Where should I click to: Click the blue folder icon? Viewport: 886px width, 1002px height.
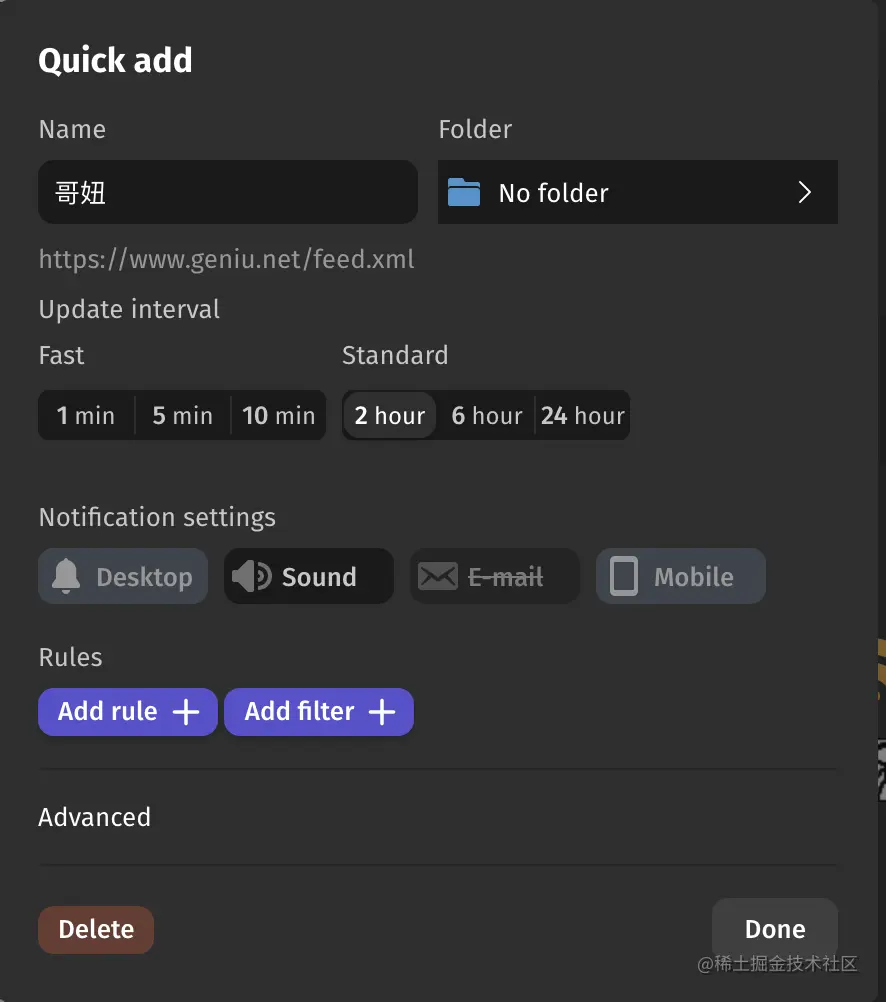coord(463,192)
